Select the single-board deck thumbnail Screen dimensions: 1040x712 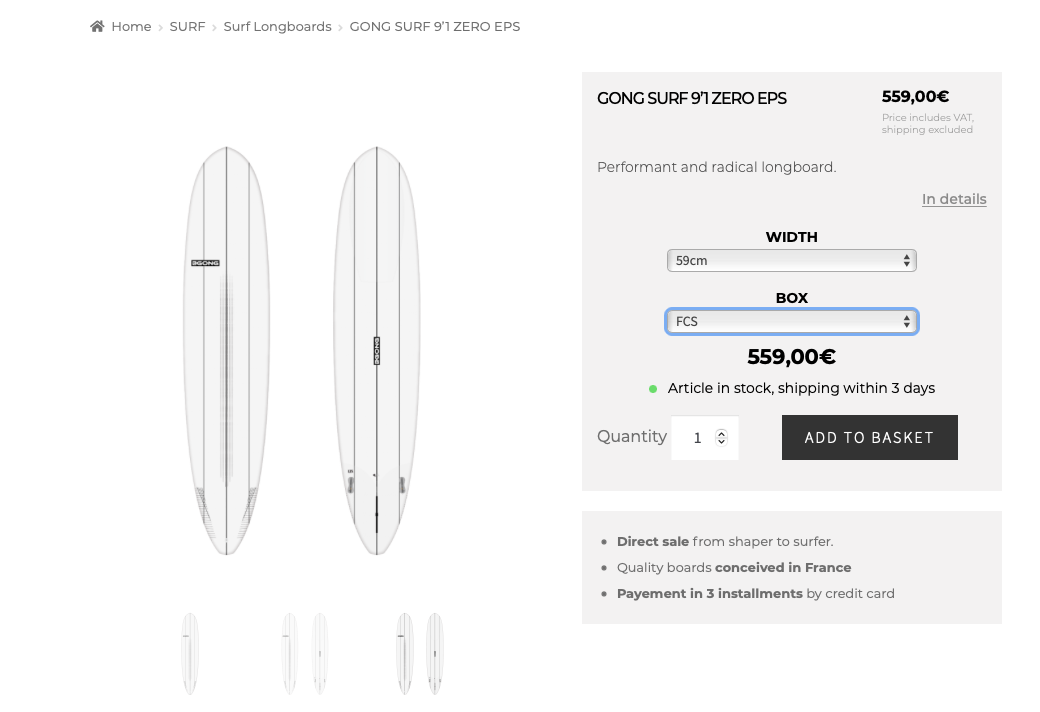click(190, 654)
